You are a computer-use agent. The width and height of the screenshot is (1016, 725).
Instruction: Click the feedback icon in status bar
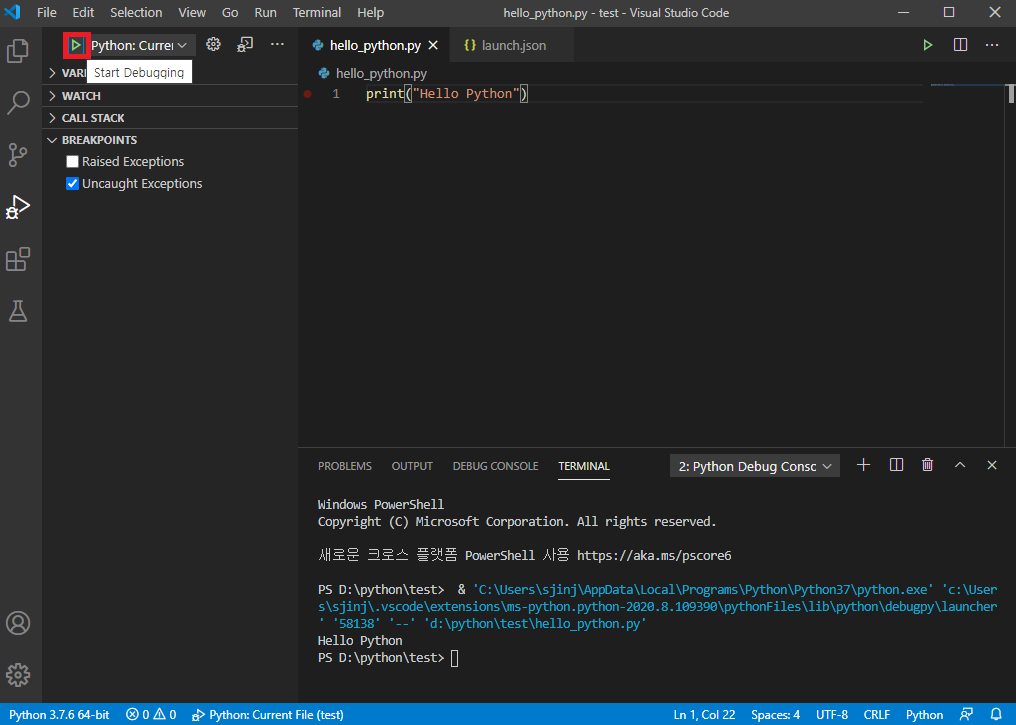point(966,714)
